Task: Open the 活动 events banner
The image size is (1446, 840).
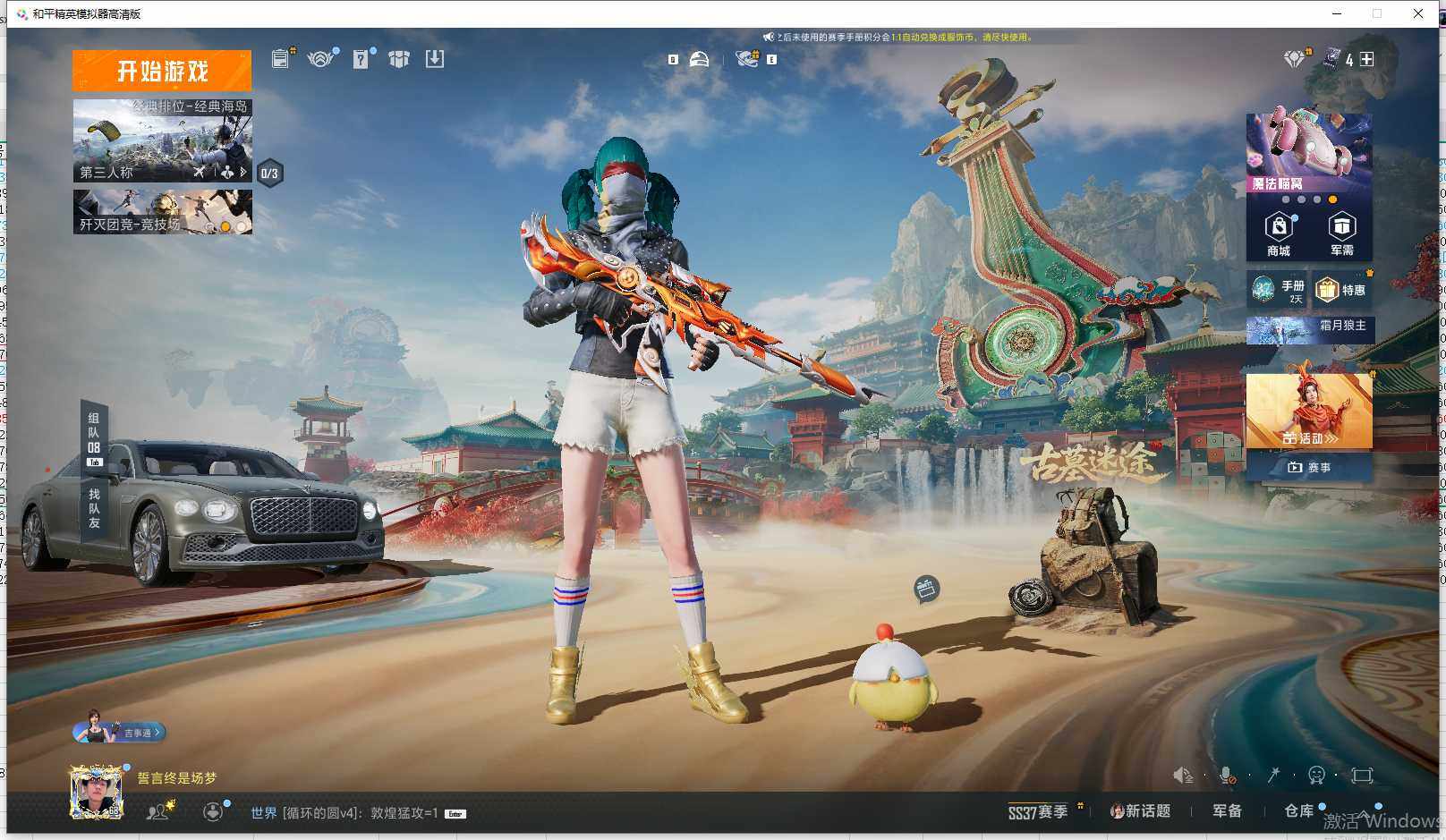Action: tap(1309, 412)
